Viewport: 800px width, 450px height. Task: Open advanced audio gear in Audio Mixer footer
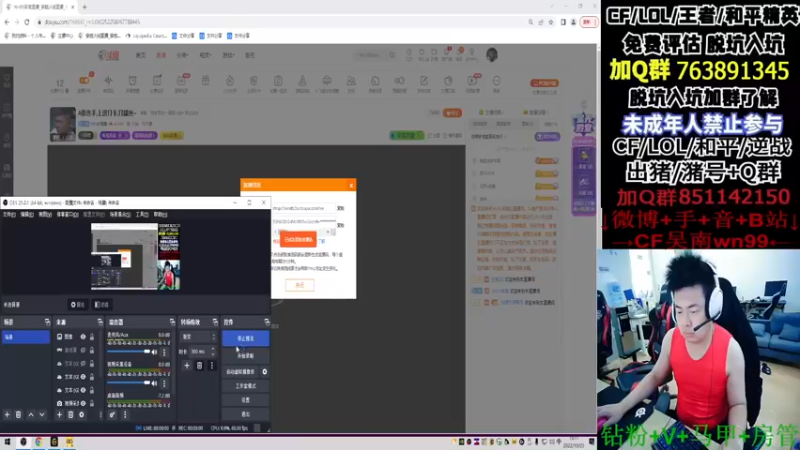pyautogui.click(x=112, y=415)
